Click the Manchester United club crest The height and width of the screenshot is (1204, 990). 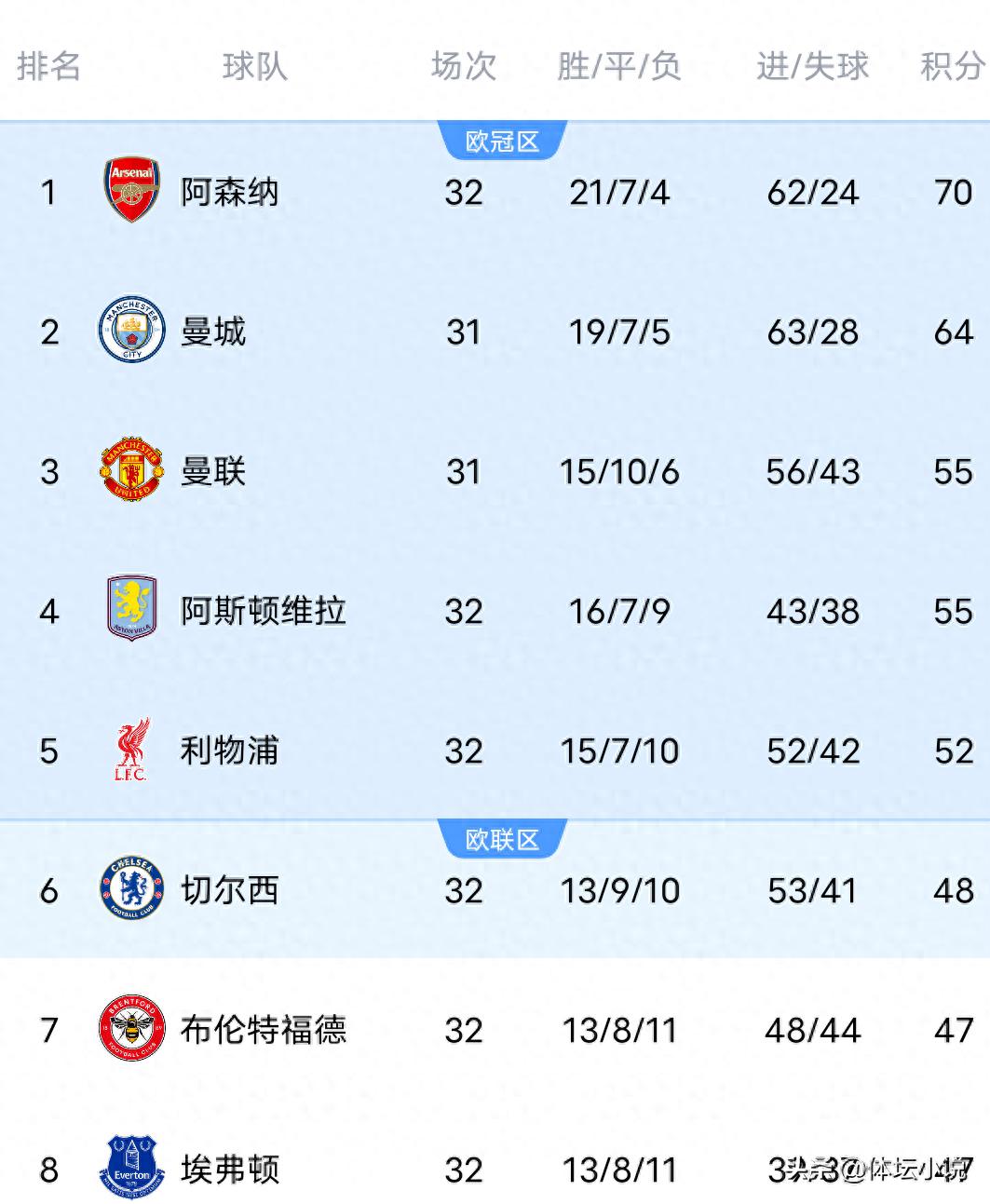point(131,469)
